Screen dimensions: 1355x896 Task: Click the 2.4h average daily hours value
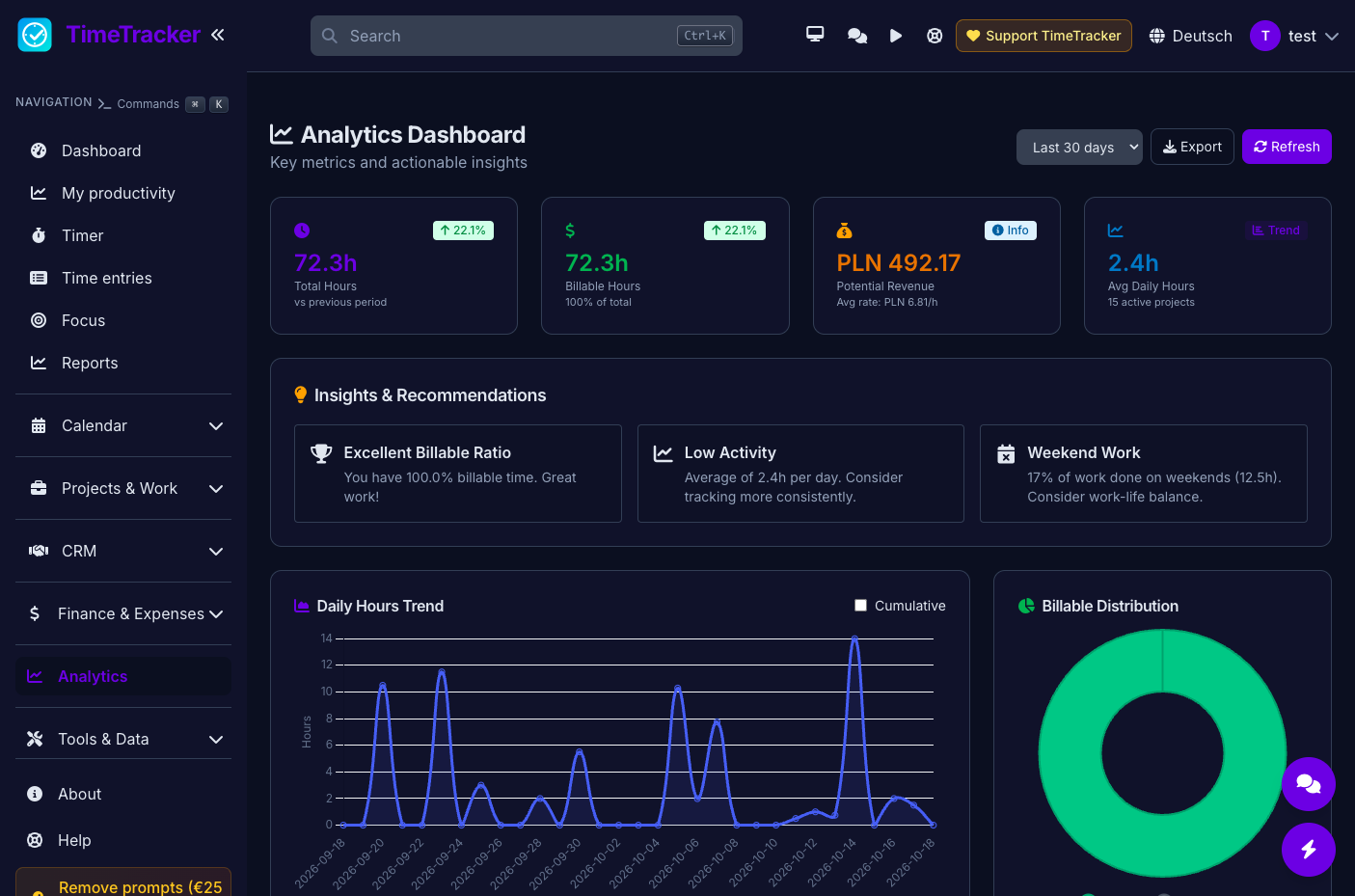pyautogui.click(x=1133, y=262)
